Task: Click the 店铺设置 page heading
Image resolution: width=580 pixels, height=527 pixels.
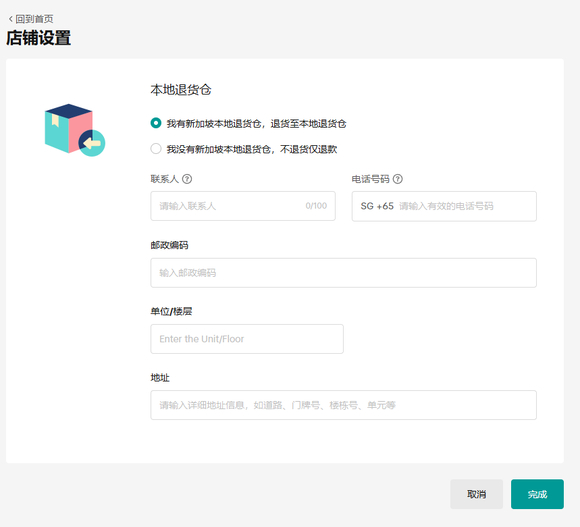Action: point(38,38)
